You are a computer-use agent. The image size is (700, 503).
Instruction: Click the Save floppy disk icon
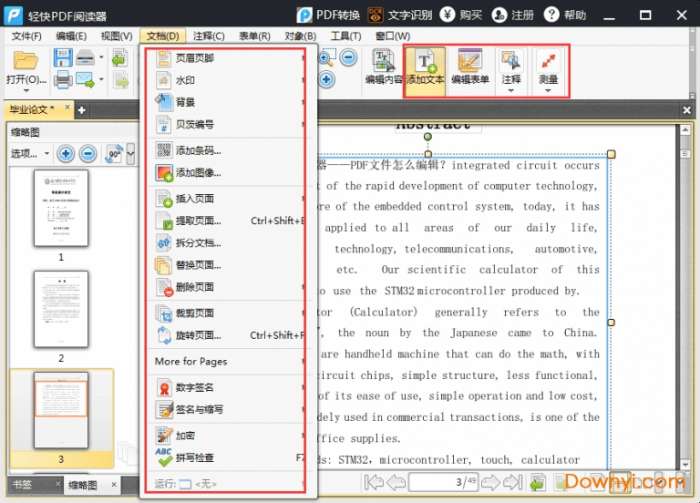pos(63,58)
